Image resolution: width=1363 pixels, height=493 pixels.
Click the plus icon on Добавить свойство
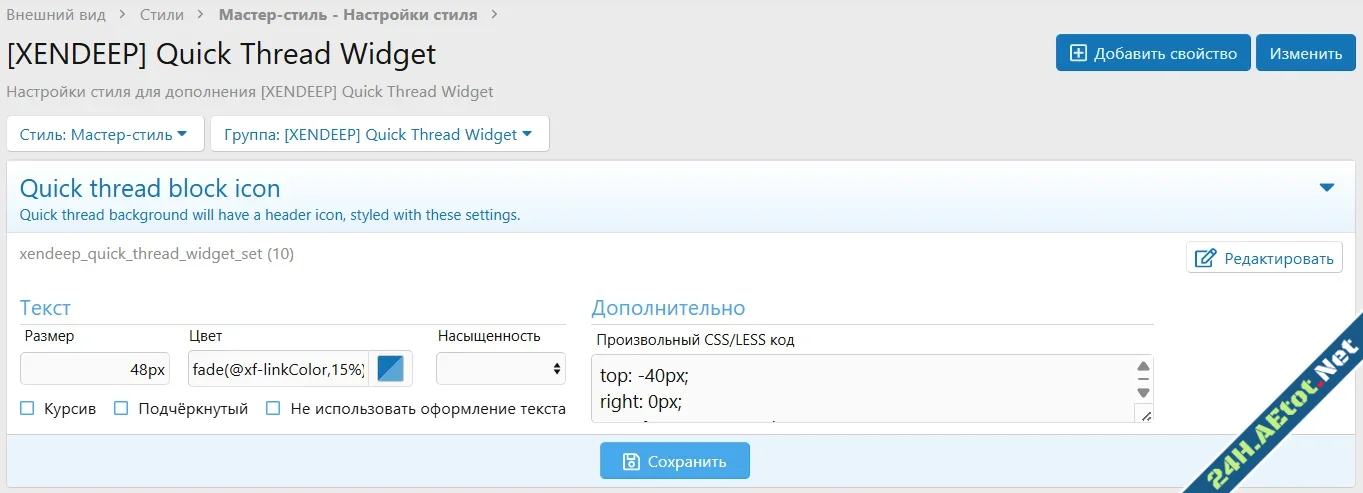pyautogui.click(x=1078, y=53)
